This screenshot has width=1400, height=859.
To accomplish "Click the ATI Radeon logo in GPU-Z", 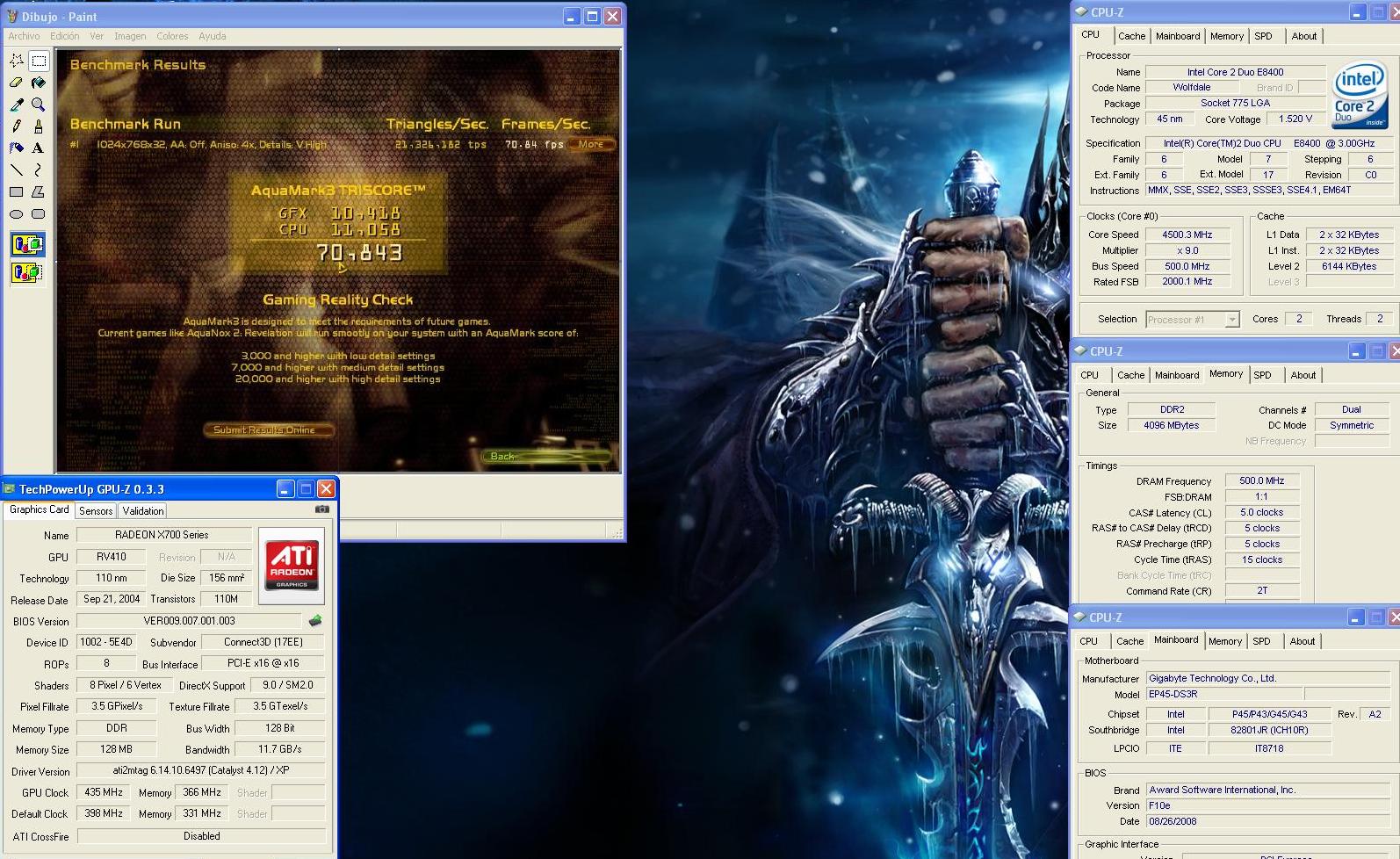I will [x=292, y=565].
